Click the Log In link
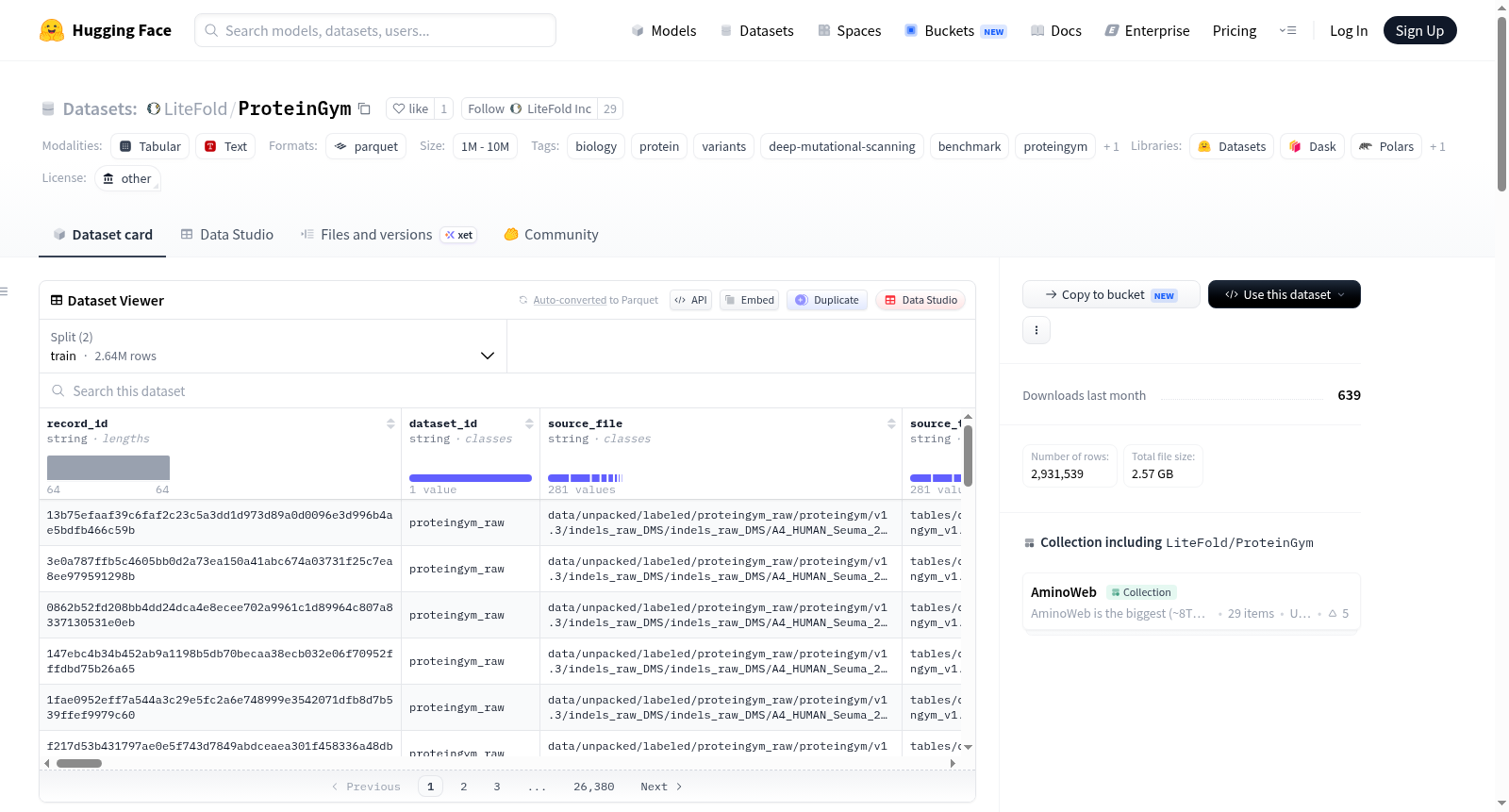This screenshot has height=812, width=1509. (x=1349, y=30)
